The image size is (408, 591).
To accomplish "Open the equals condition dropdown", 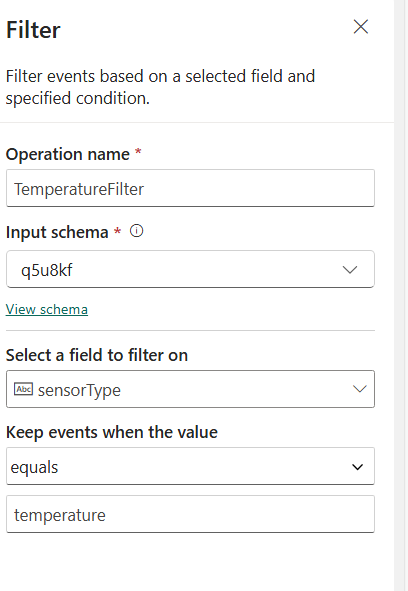I will [190, 466].
